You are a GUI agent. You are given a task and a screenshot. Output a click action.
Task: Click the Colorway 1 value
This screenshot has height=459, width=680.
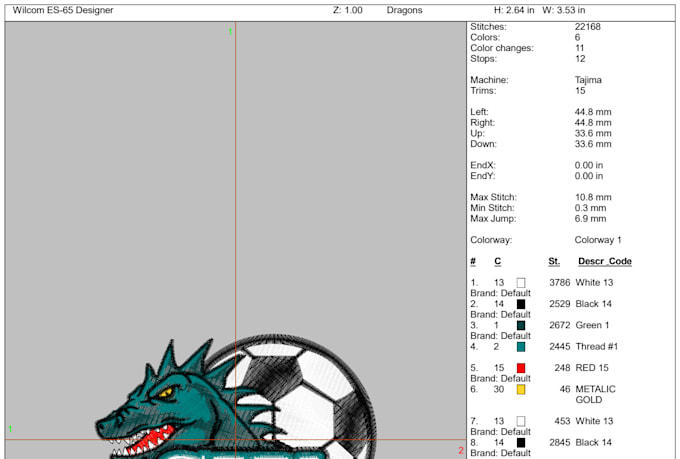(598, 240)
